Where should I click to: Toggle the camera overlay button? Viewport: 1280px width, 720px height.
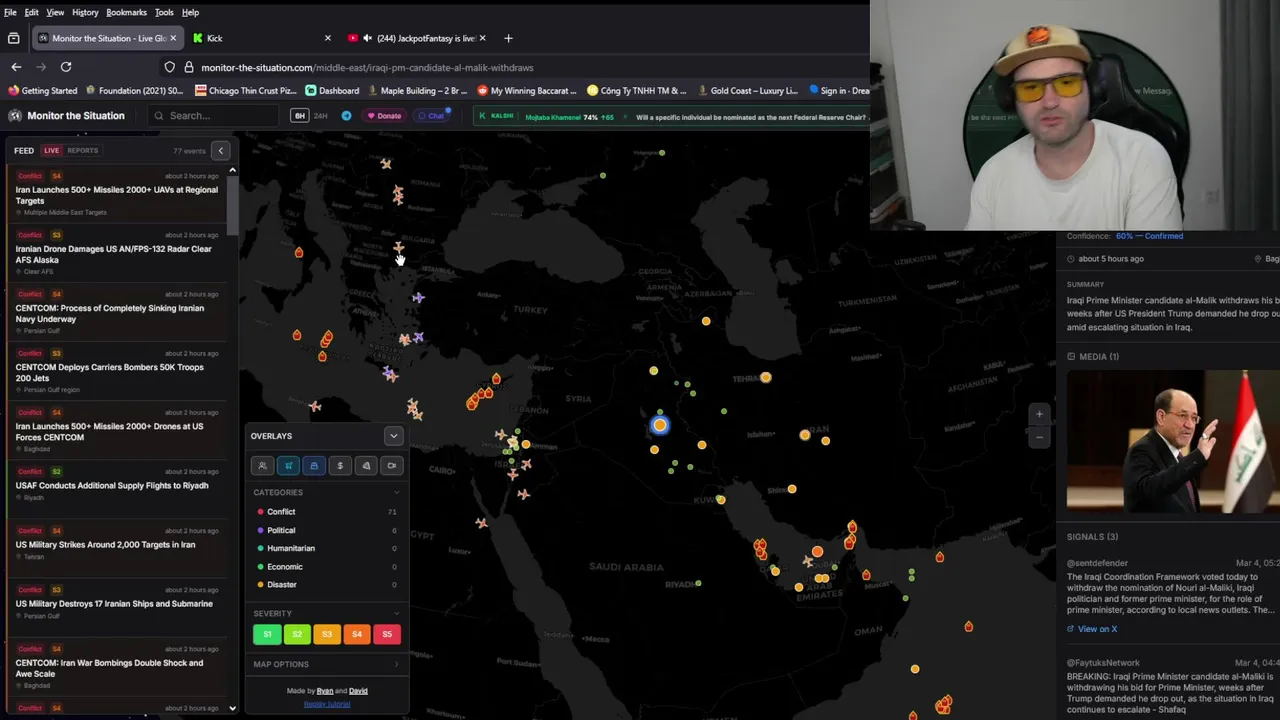point(392,465)
